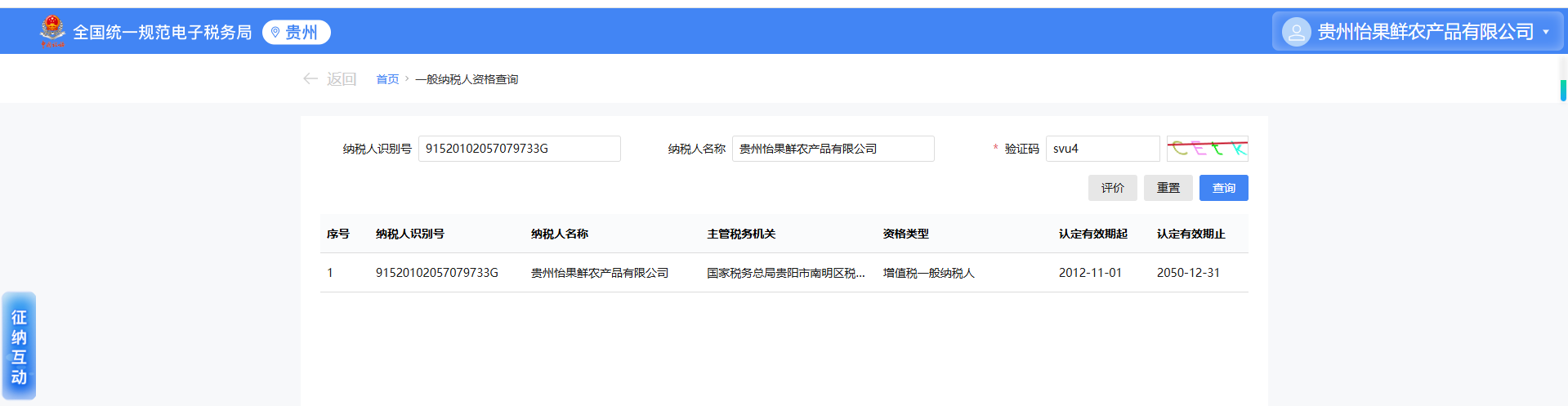
Task: Focus the 纳税人识别号 input field
Action: tap(519, 149)
